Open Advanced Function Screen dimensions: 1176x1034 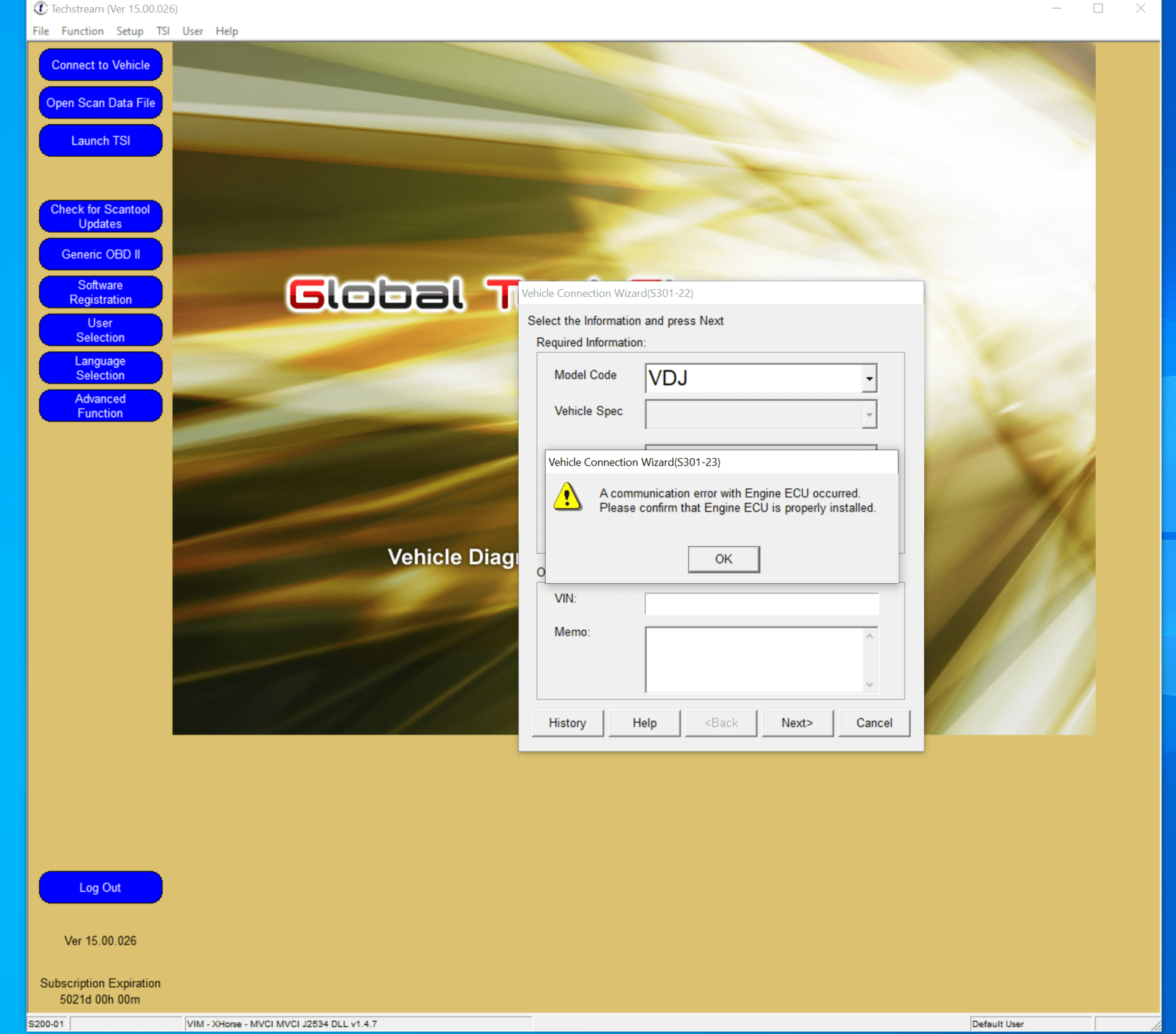100,406
